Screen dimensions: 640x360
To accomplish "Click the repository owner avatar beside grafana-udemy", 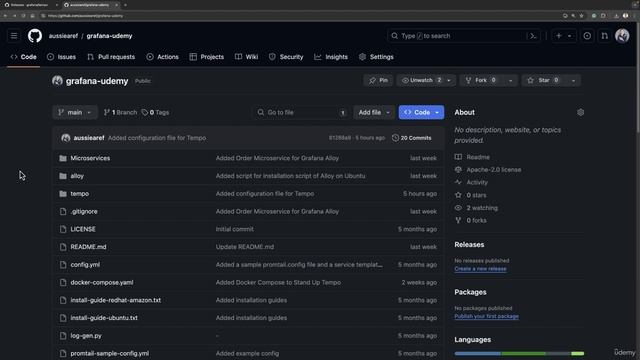I will pyautogui.click(x=57, y=81).
